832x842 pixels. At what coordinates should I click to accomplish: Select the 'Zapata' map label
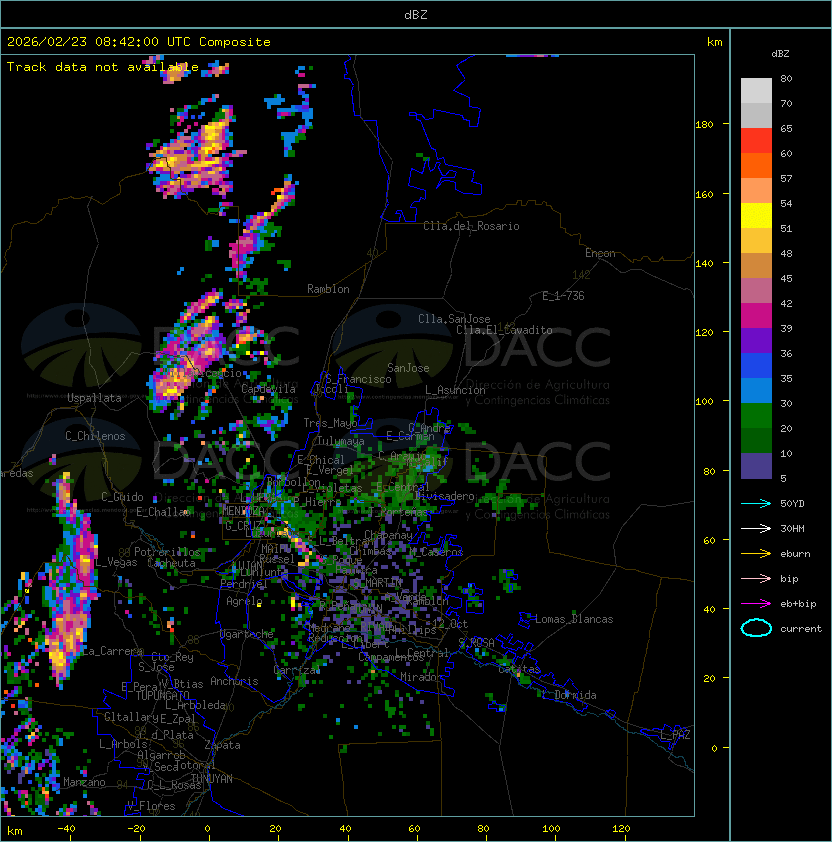coord(222,745)
